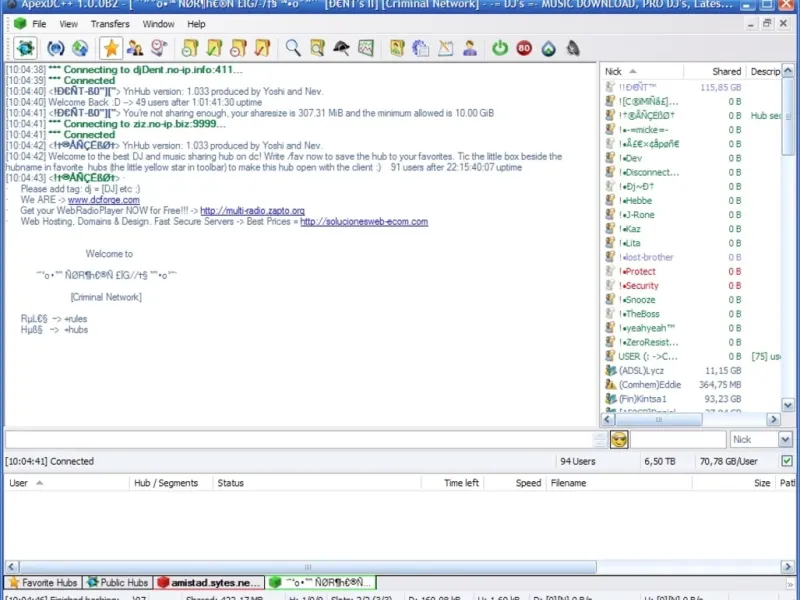Open Recent Hubs toolbar icon

160,48
